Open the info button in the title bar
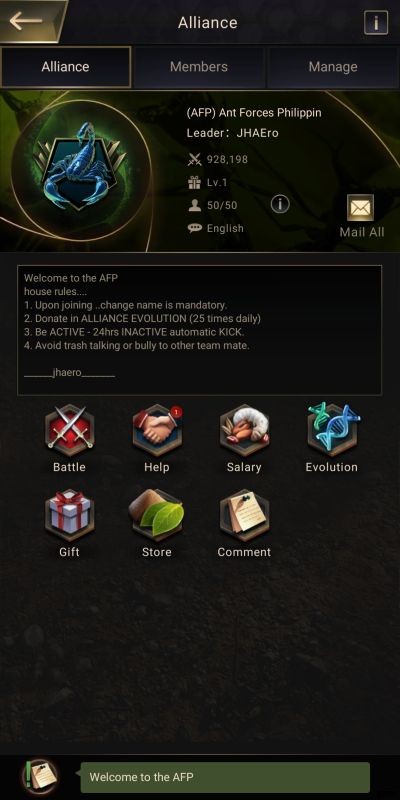 point(376,23)
